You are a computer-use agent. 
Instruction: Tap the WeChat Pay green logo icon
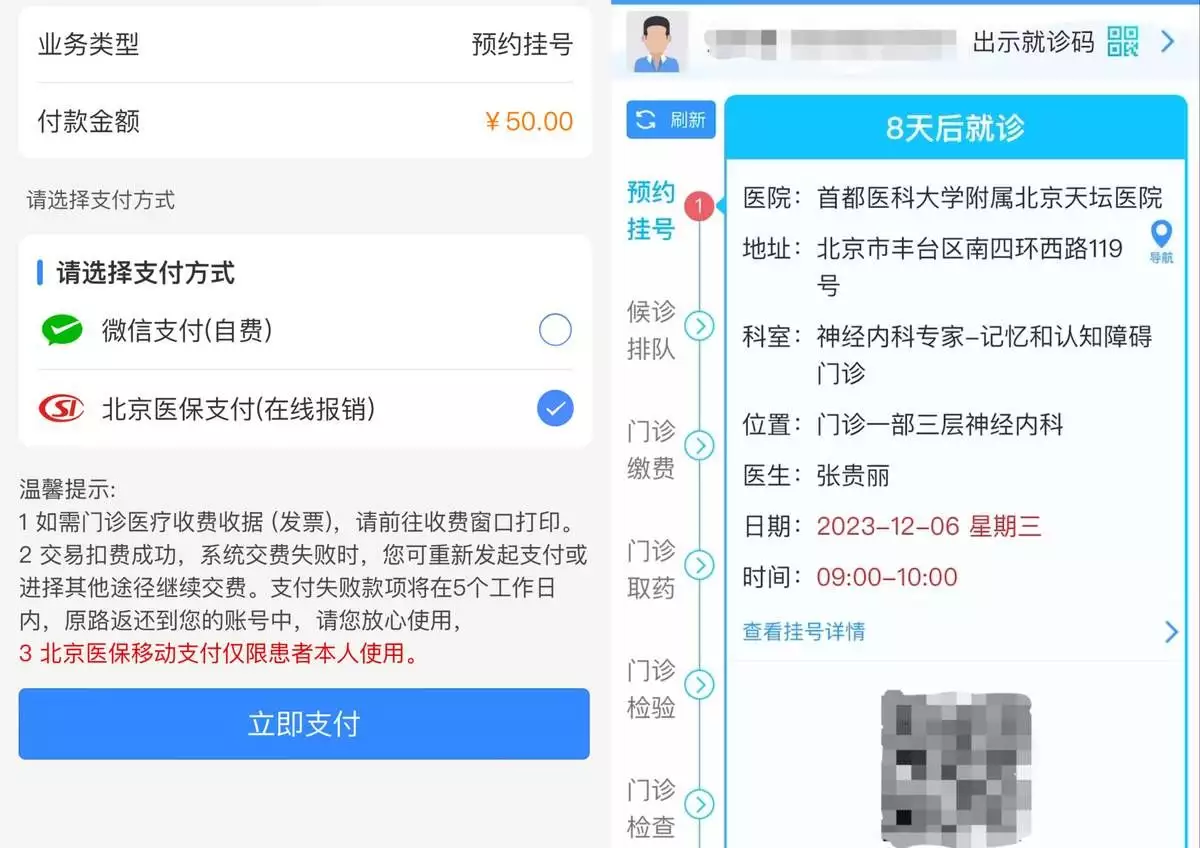click(x=62, y=330)
